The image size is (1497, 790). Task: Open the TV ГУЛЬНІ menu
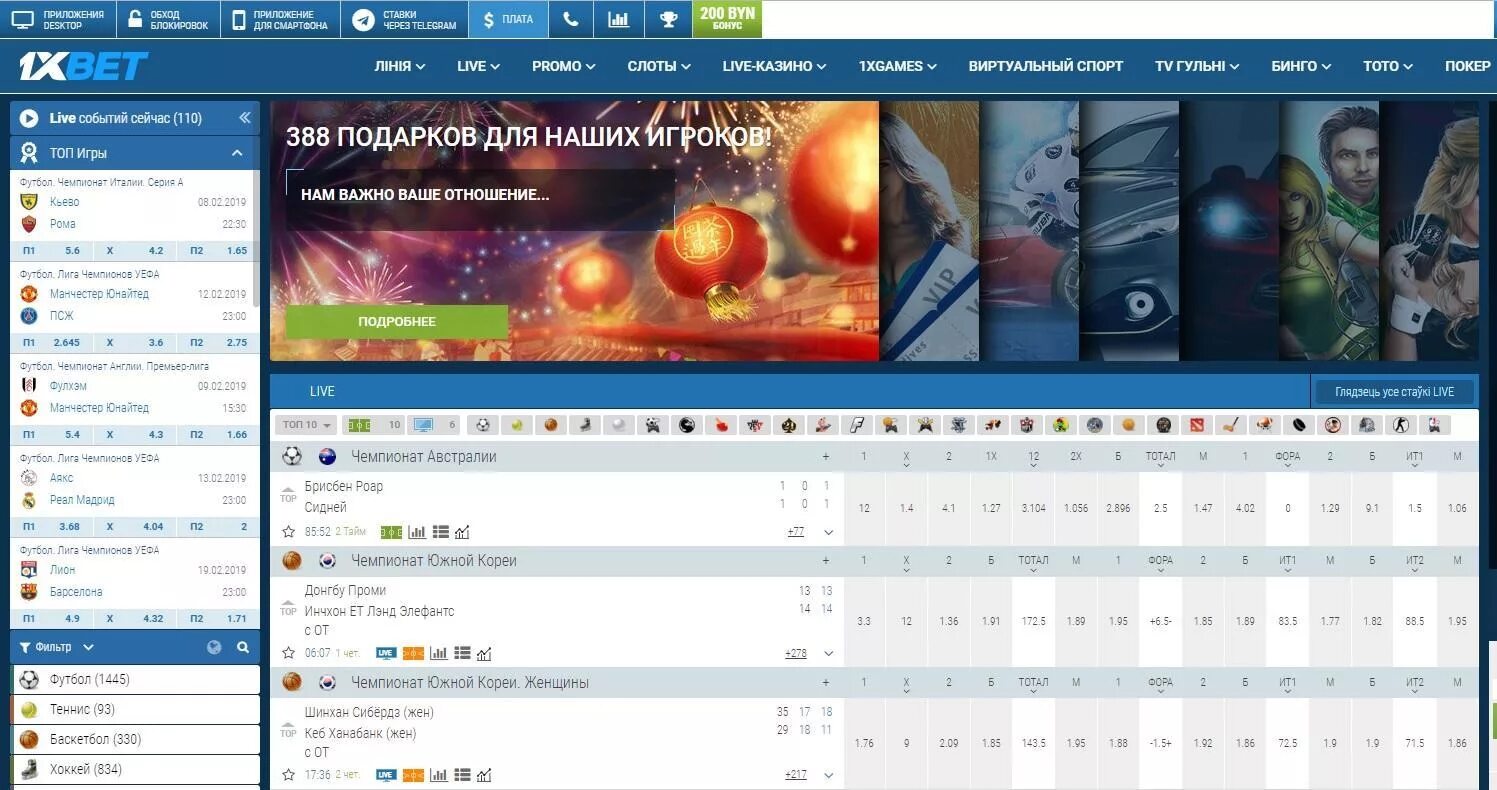[x=1197, y=66]
